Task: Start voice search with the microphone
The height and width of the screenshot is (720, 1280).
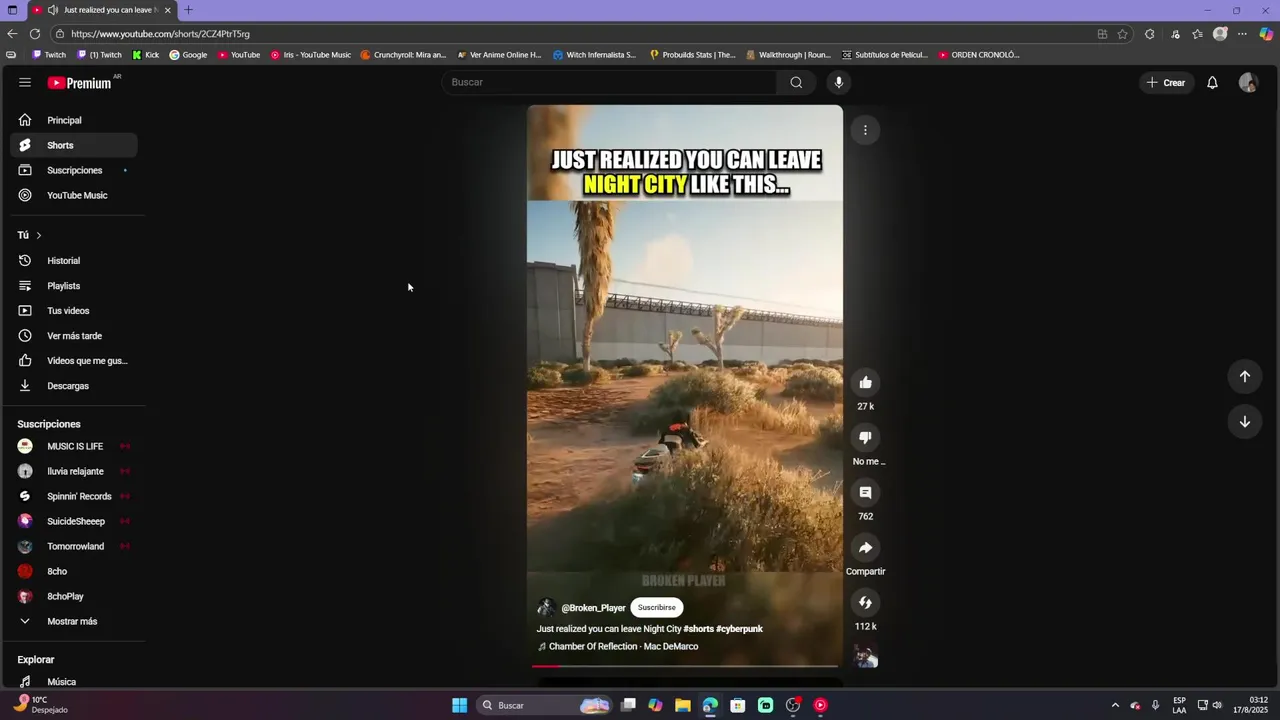Action: (x=838, y=82)
